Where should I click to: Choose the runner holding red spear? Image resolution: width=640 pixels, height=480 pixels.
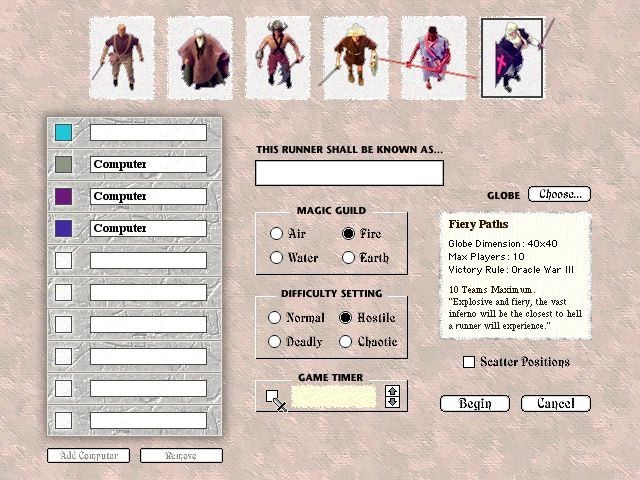(433, 56)
